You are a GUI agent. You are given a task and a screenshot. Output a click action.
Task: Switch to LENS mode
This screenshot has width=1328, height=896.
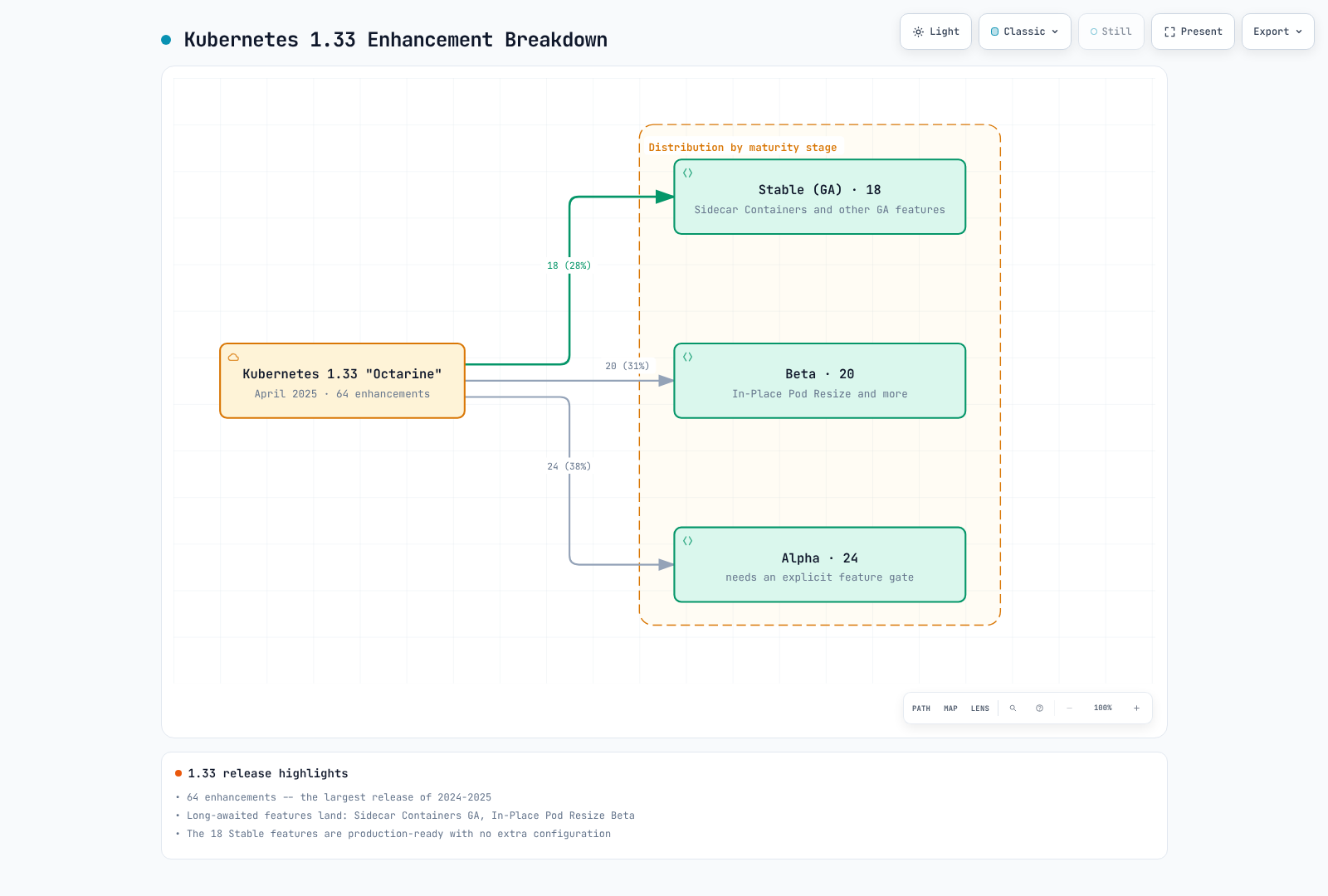point(980,709)
